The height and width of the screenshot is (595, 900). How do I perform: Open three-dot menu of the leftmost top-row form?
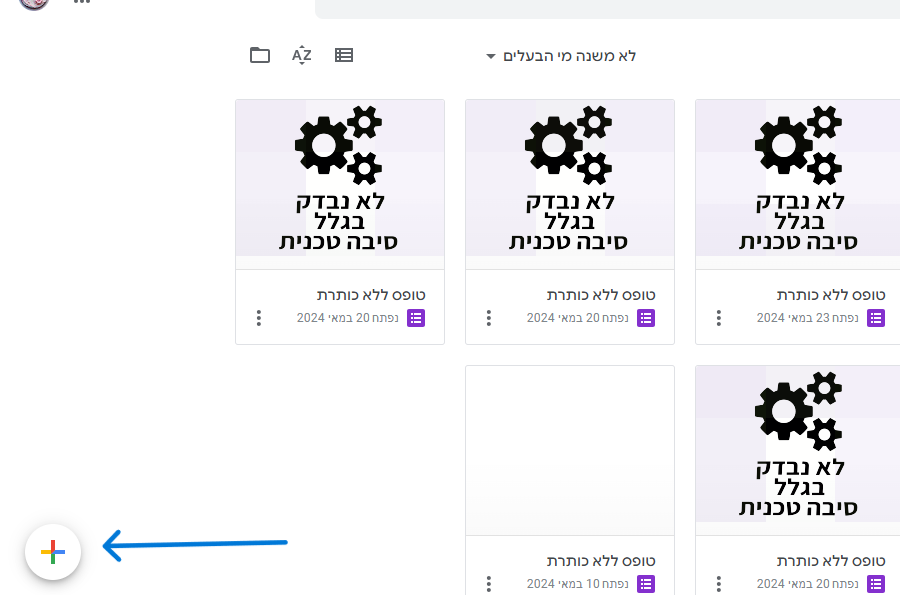click(x=259, y=318)
